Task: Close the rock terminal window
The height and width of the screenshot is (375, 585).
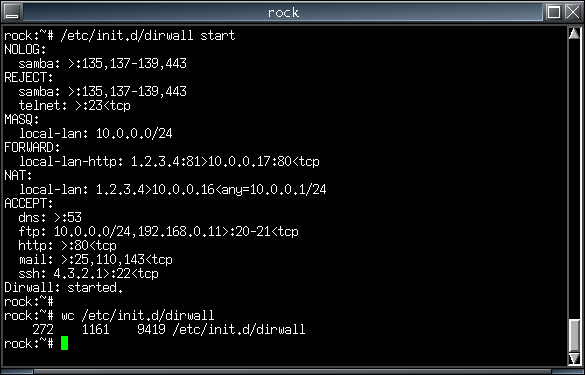Action: pyautogui.click(x=573, y=12)
